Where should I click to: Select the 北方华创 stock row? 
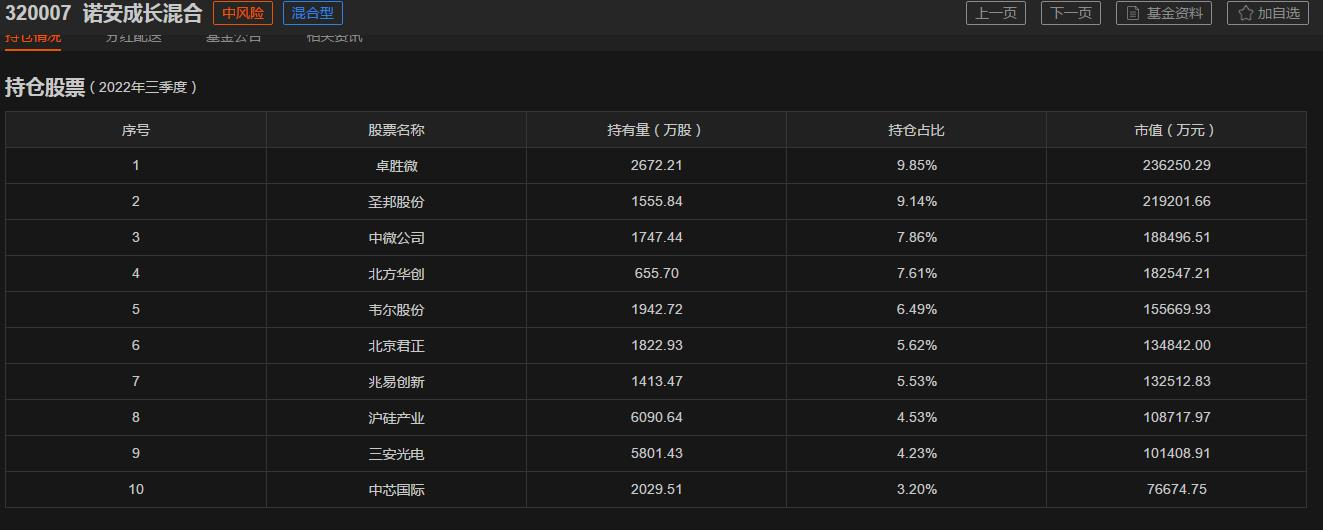coord(396,274)
